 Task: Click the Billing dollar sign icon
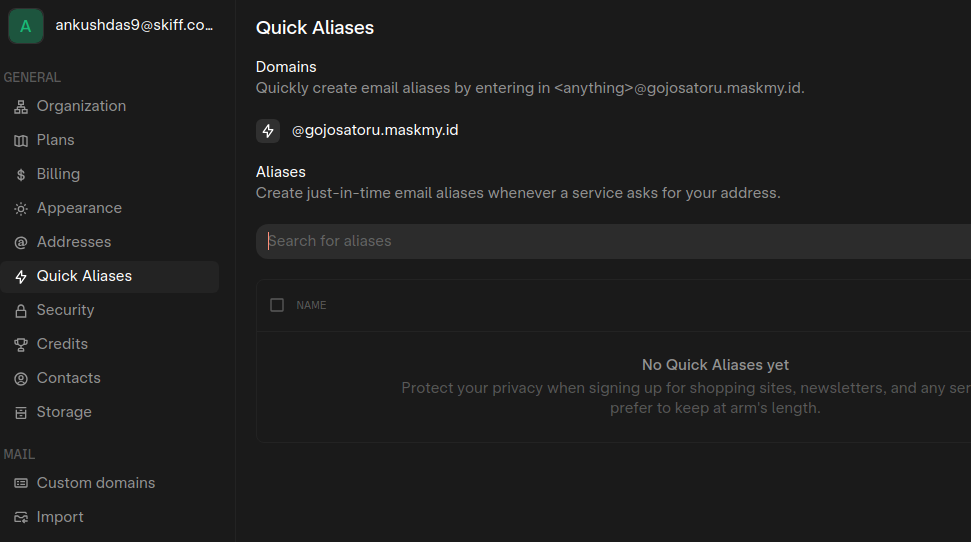(21, 174)
